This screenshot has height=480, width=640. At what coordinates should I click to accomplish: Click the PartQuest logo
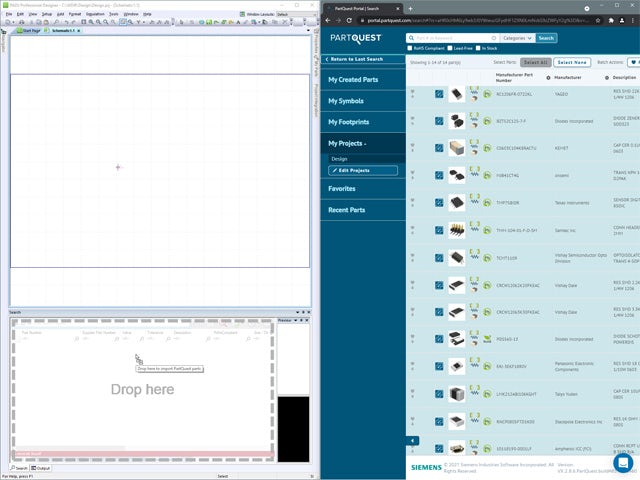pos(356,38)
